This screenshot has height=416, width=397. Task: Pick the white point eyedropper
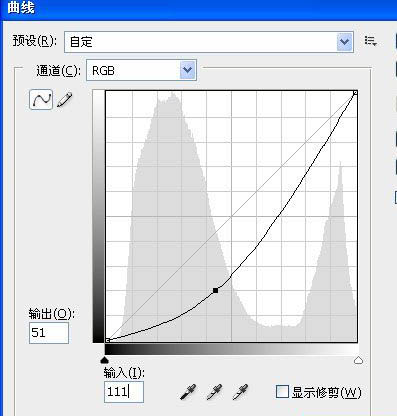(240, 392)
